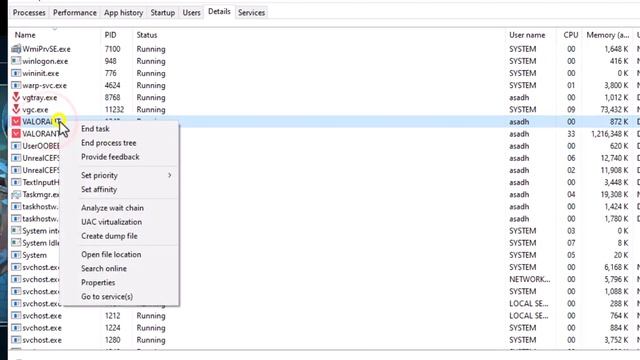Select PID 11232 cell
This screenshot has height=360, width=640.
tap(114, 110)
